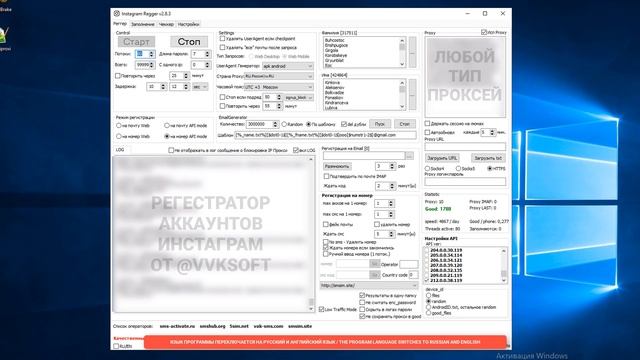
Task: Check the фейк почты checkbox
Action: click(326, 224)
